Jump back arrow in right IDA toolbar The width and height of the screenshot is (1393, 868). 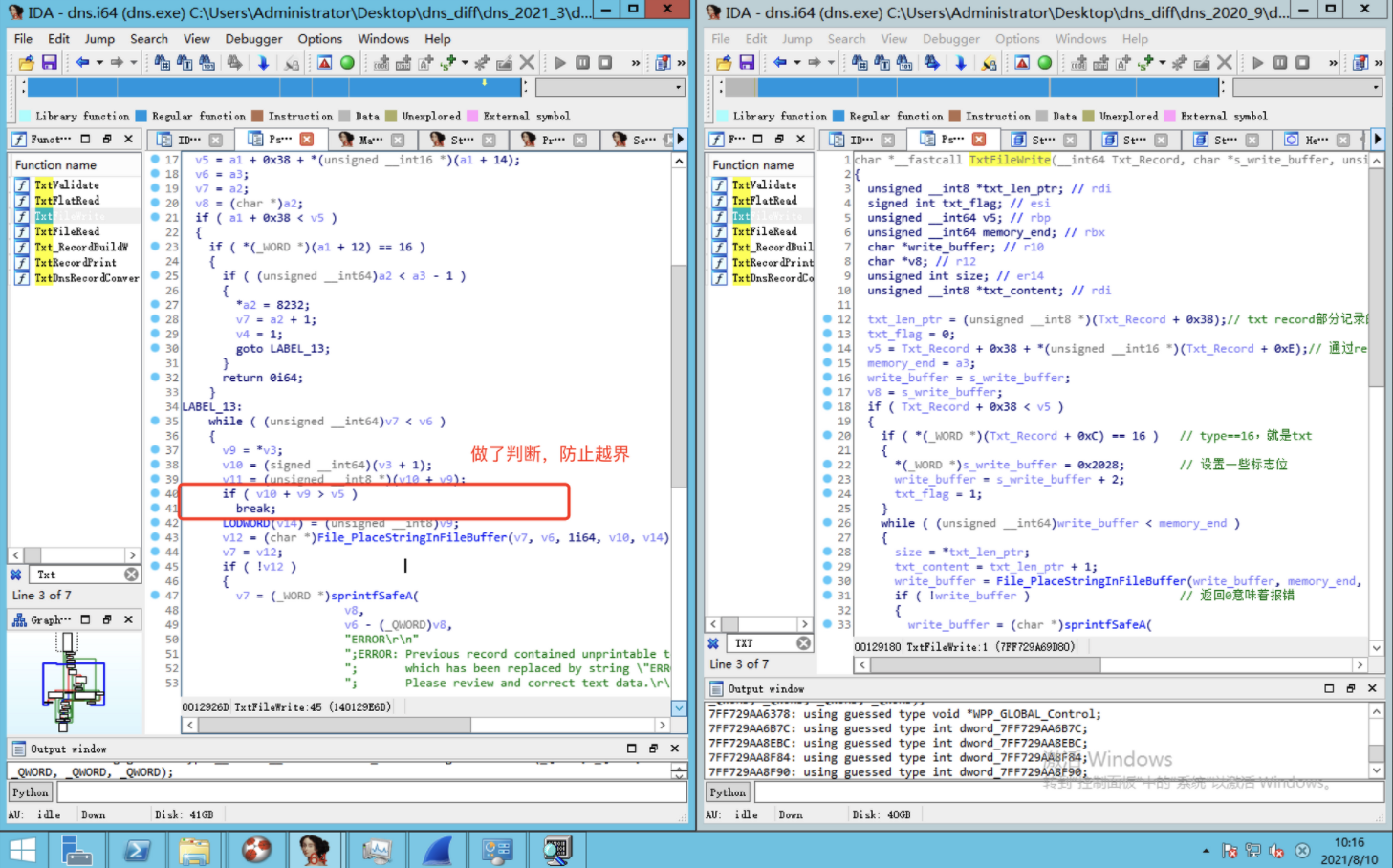click(780, 63)
